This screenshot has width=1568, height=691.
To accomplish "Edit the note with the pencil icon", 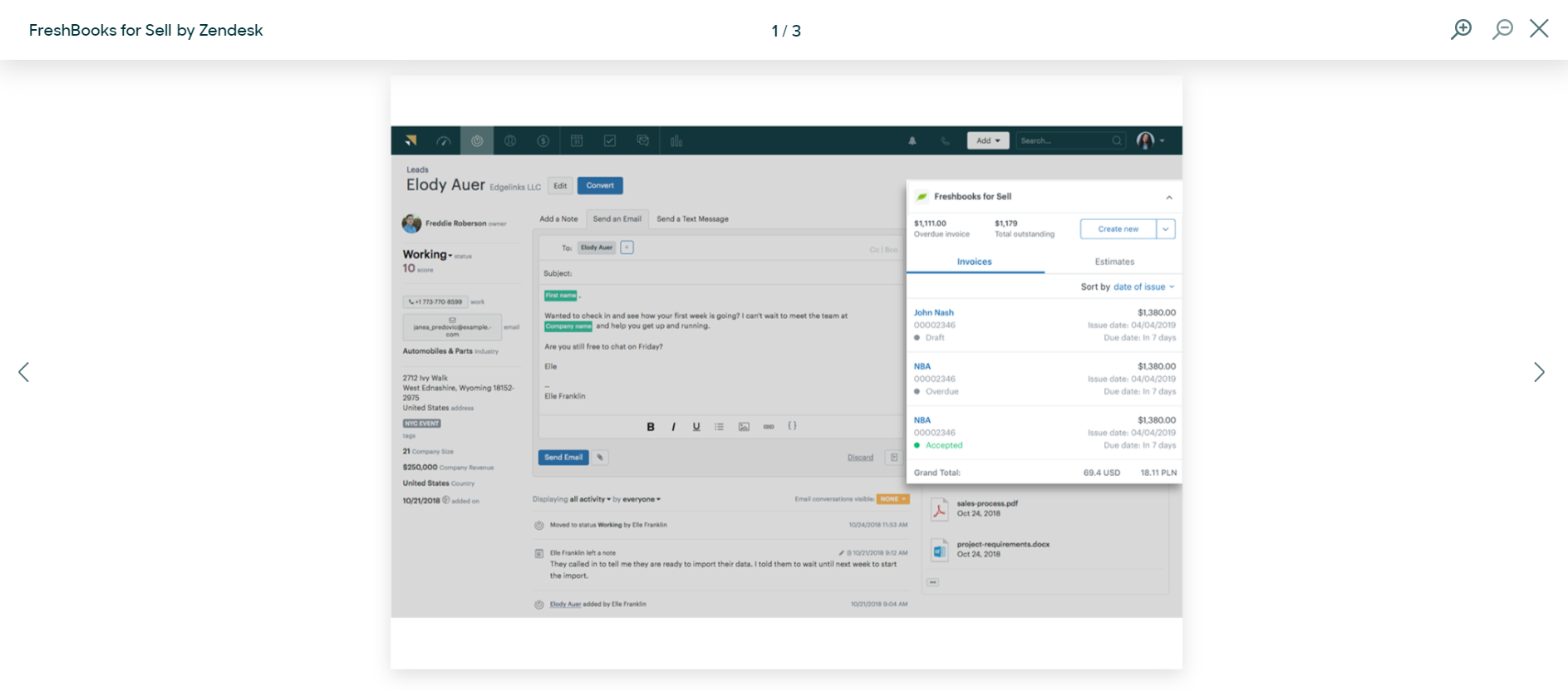I will coord(842,553).
